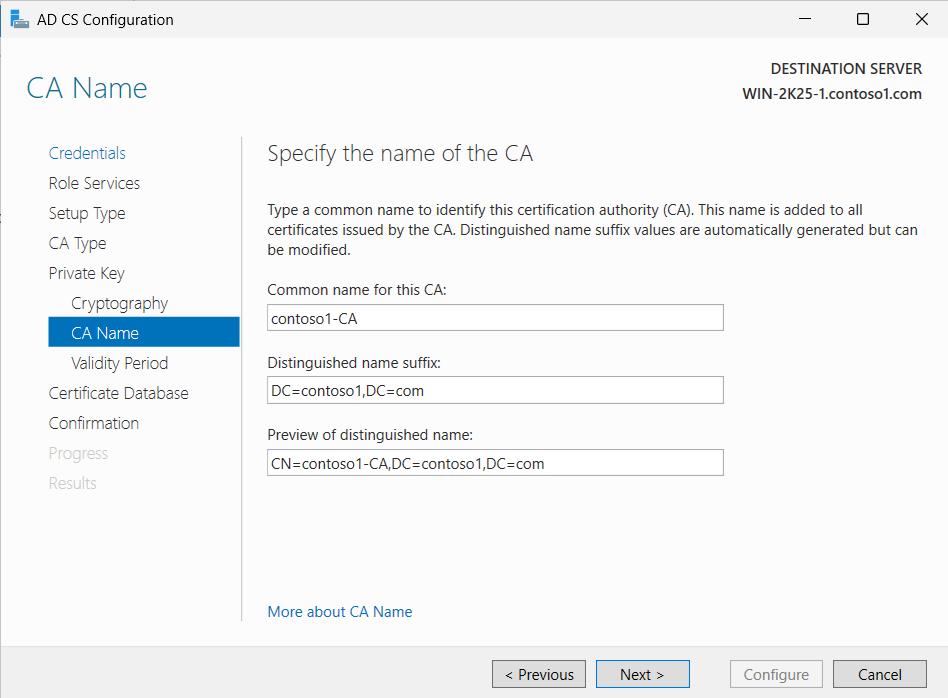Click the paragraph starting 'Type a common name to identify'
The height and width of the screenshot is (698, 948).
tap(592, 230)
